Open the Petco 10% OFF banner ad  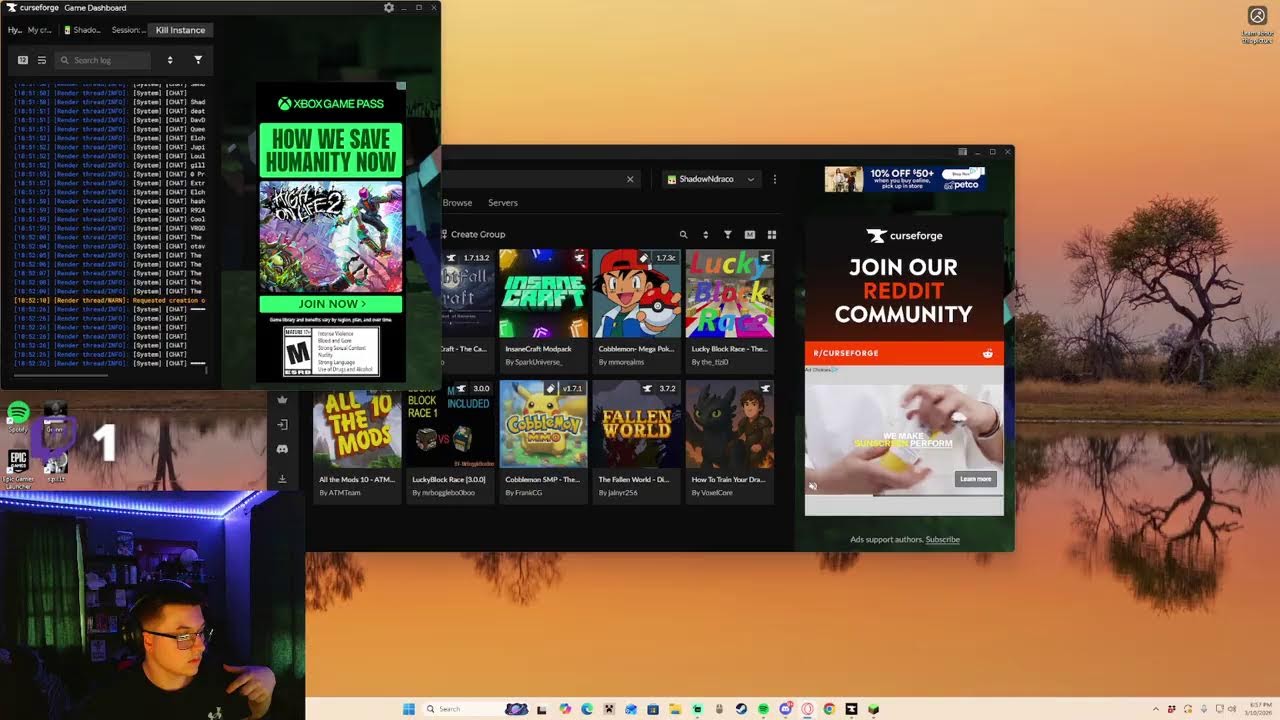click(x=905, y=179)
